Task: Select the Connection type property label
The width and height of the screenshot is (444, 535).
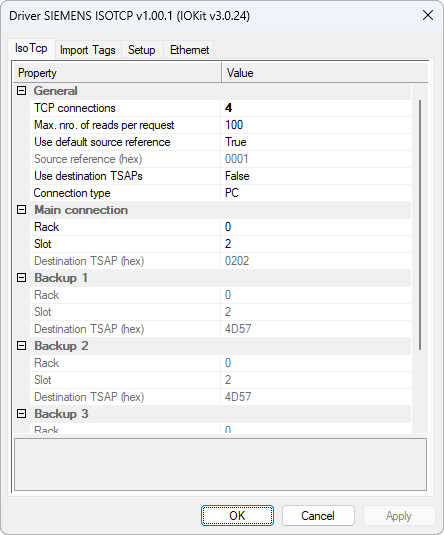Action: pyautogui.click(x=72, y=193)
